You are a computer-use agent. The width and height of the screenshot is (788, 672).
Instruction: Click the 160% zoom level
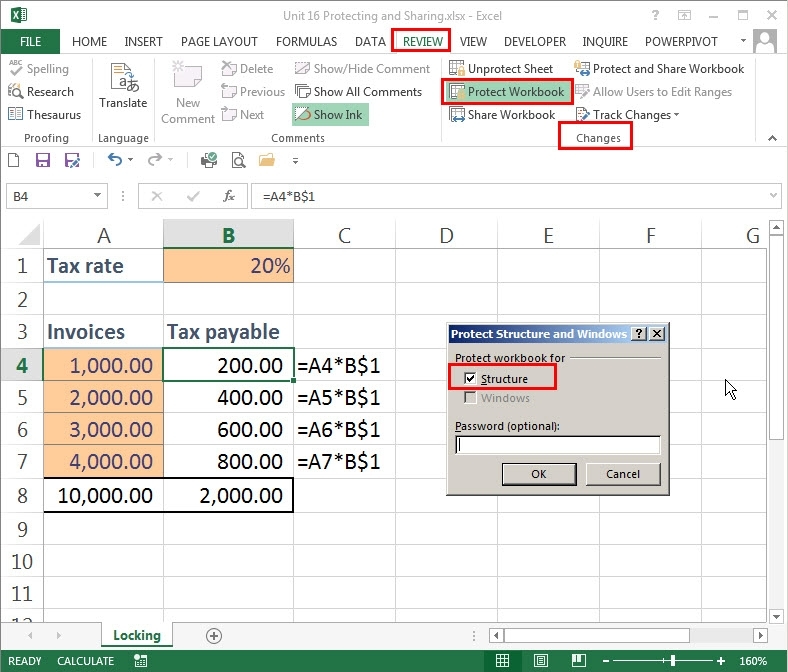coord(752,661)
